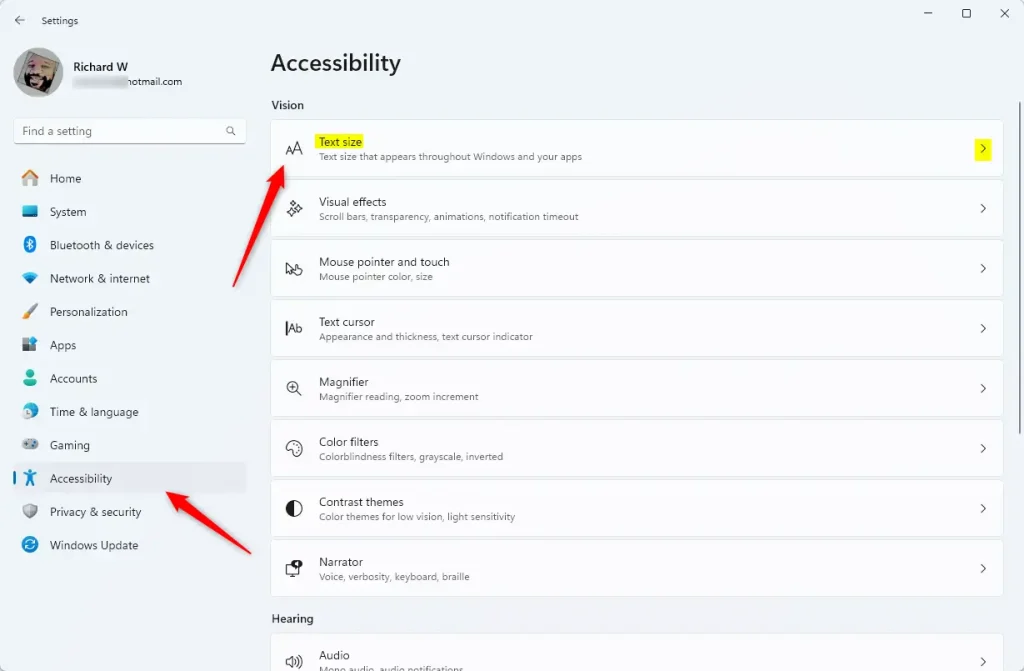
Task: Click the Home house icon in sidebar
Action: (x=30, y=178)
